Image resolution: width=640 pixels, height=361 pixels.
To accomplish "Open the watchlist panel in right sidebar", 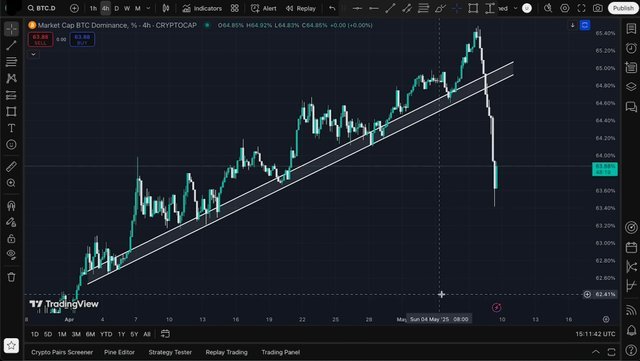I will tap(631, 29).
